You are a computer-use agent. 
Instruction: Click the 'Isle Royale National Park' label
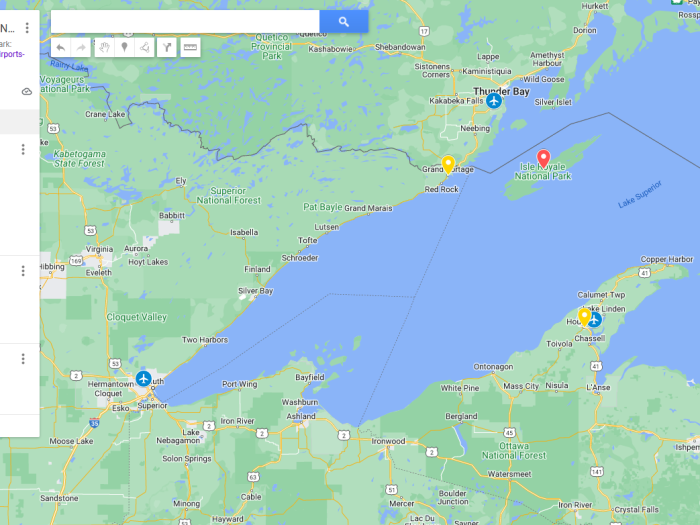tap(543, 171)
